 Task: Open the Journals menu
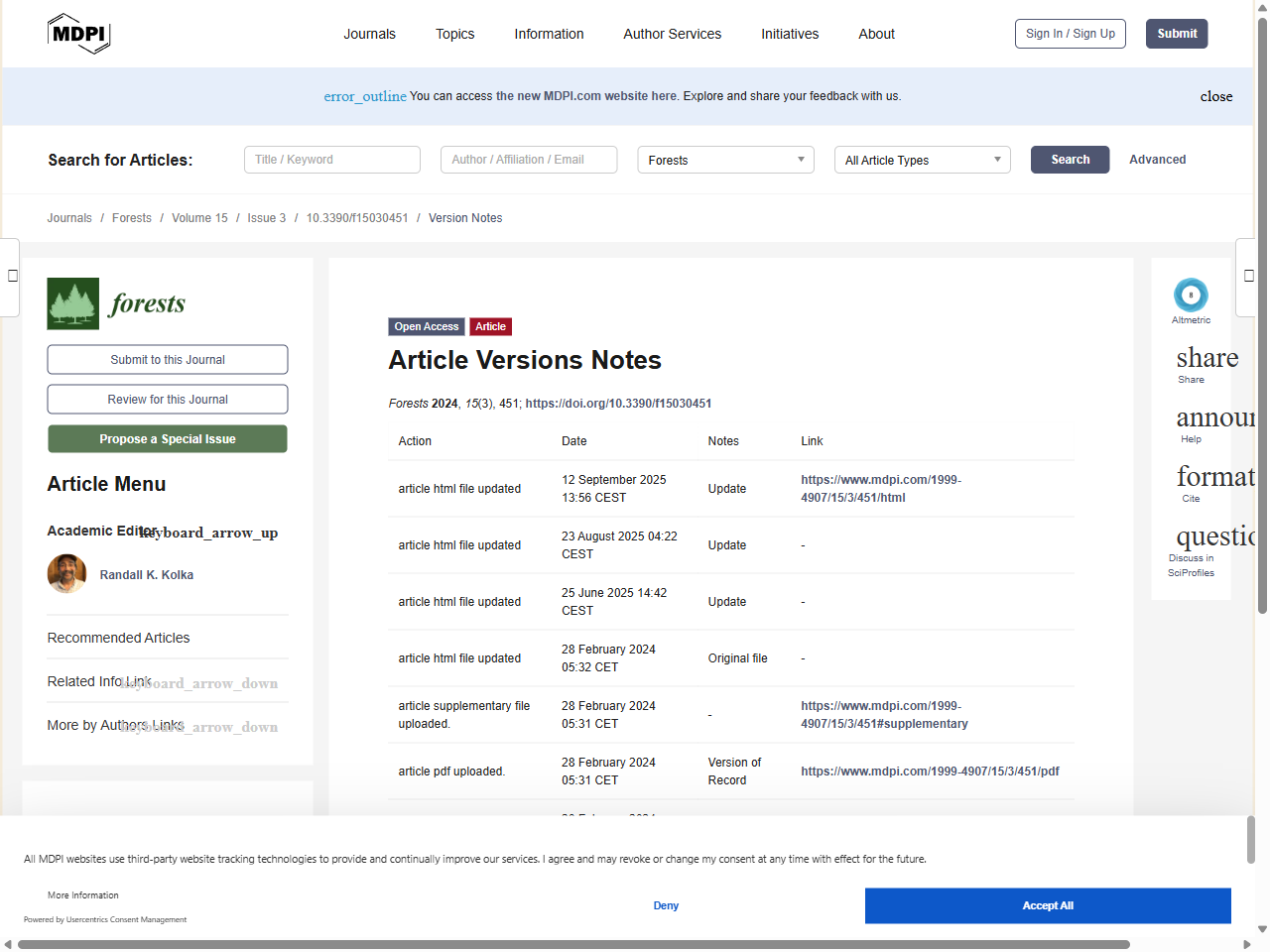point(369,34)
